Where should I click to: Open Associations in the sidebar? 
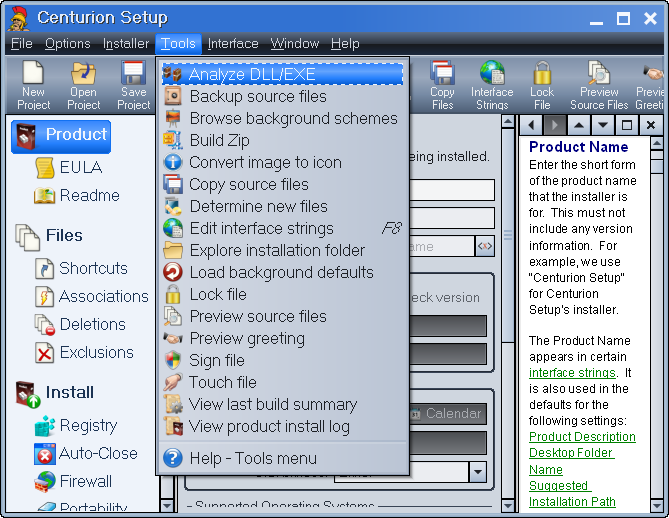(92, 297)
